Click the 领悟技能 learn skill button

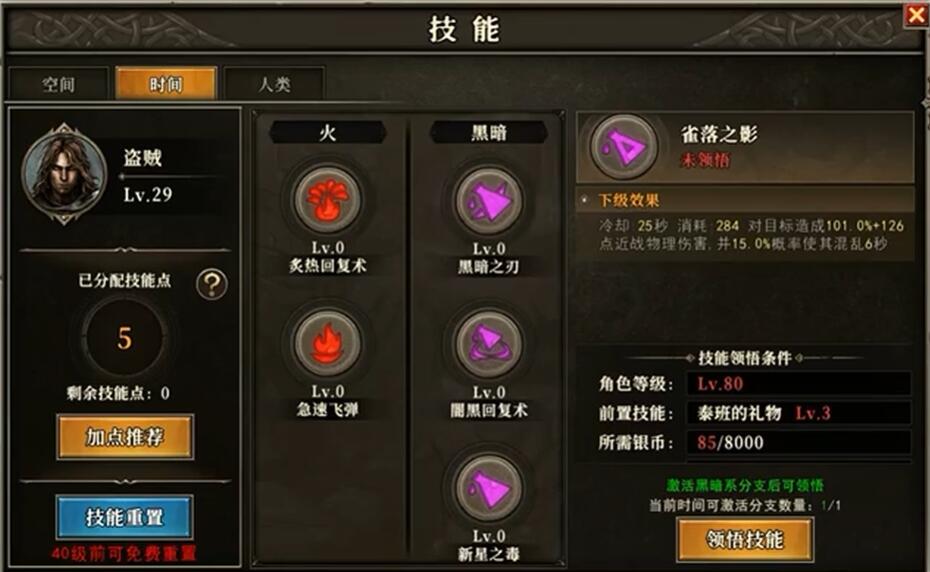[745, 539]
